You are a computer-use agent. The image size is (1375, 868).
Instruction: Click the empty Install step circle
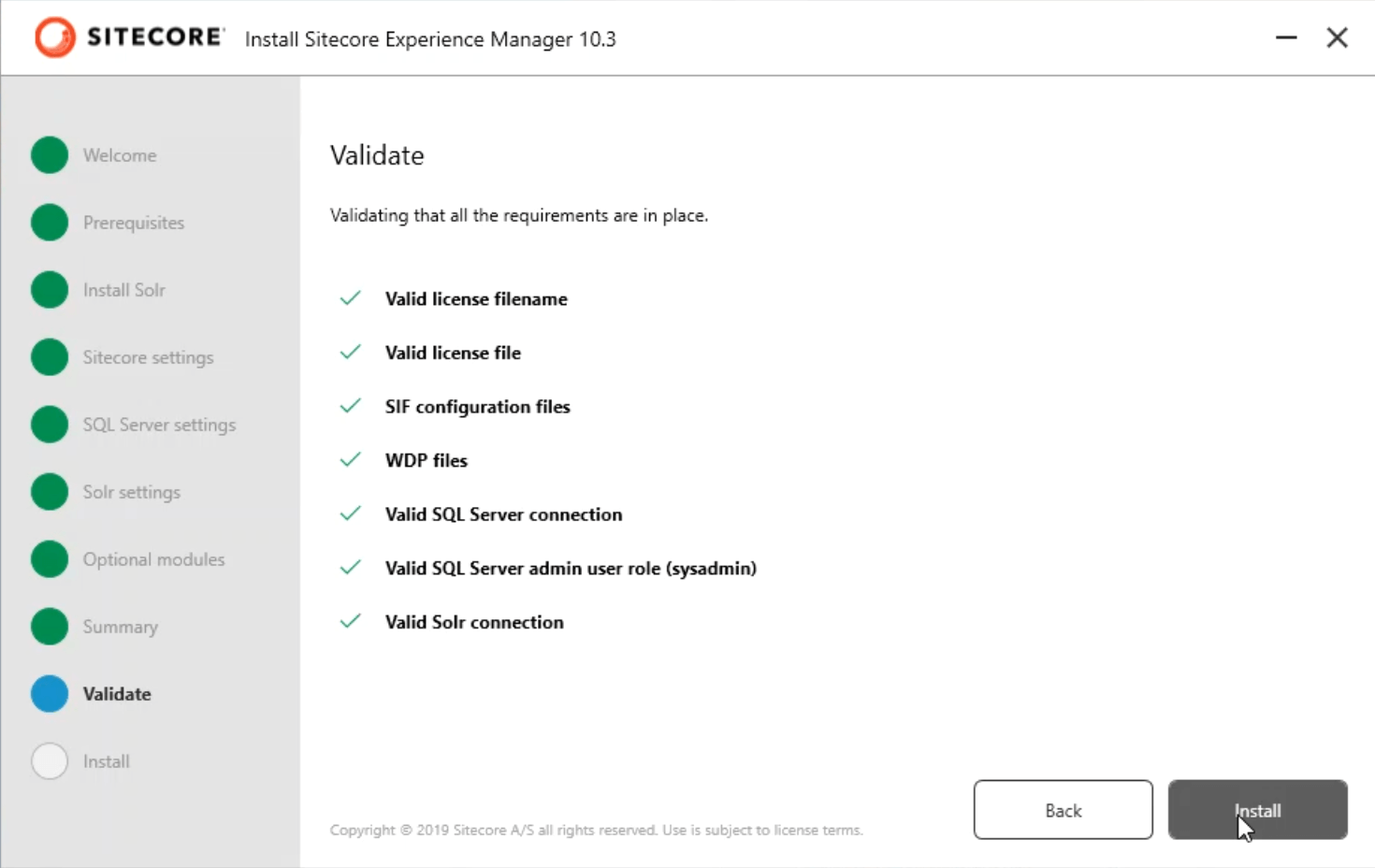point(50,761)
